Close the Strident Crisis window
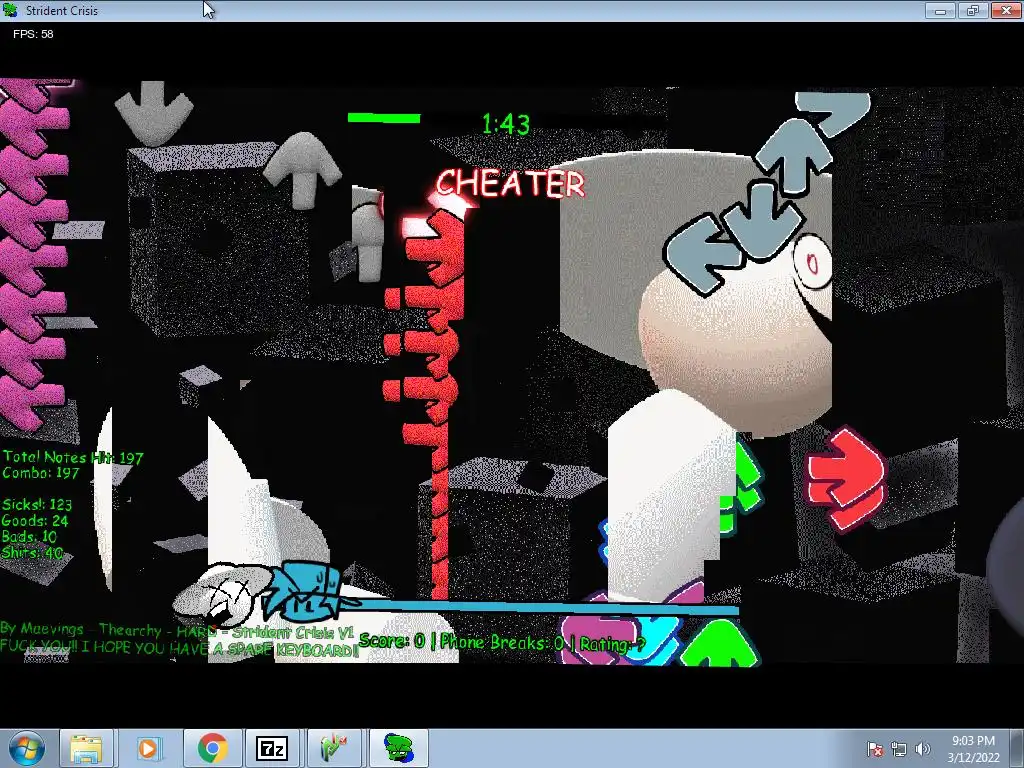Image resolution: width=1024 pixels, height=768 pixels. coord(1006,10)
